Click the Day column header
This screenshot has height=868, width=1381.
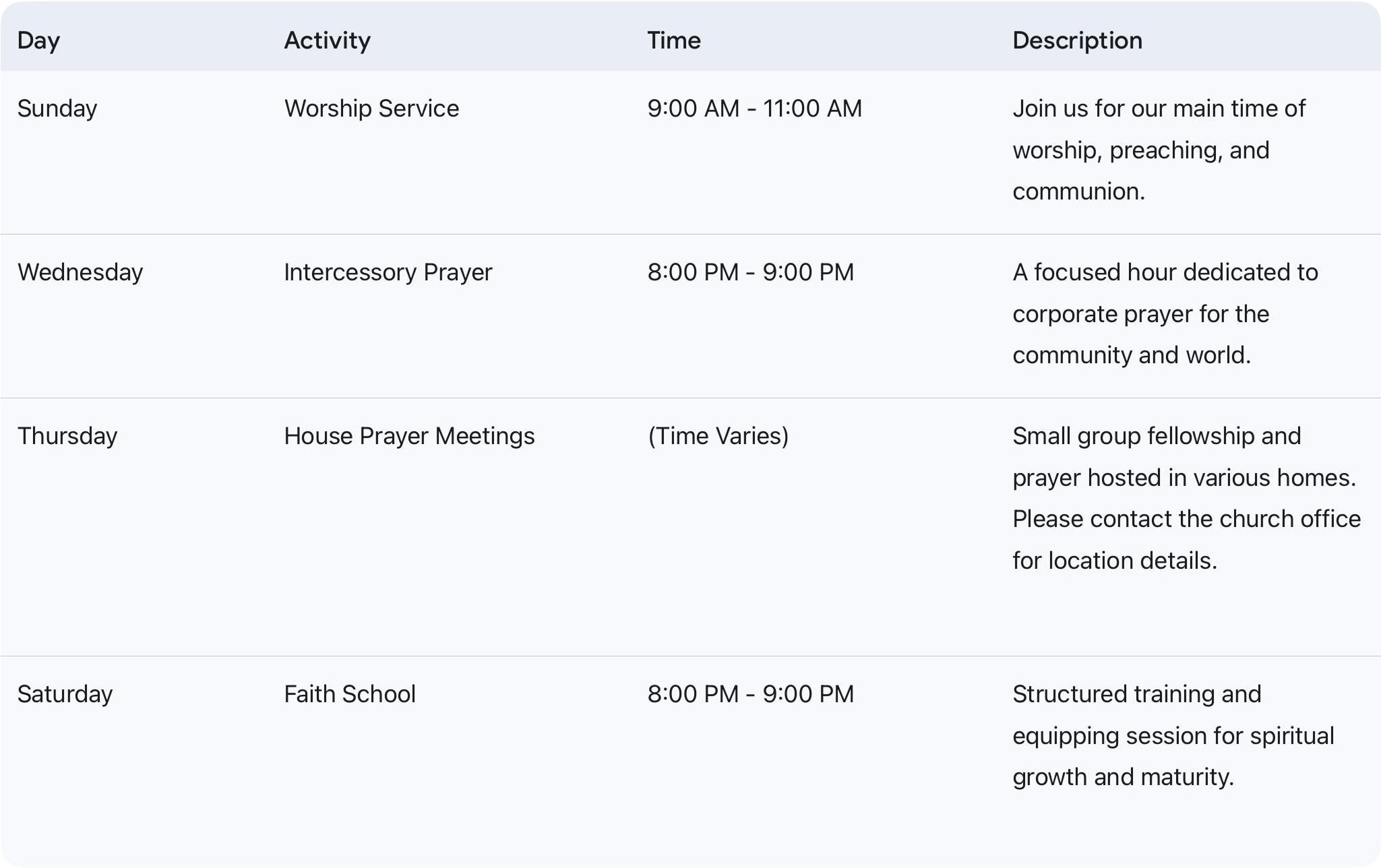coord(38,40)
